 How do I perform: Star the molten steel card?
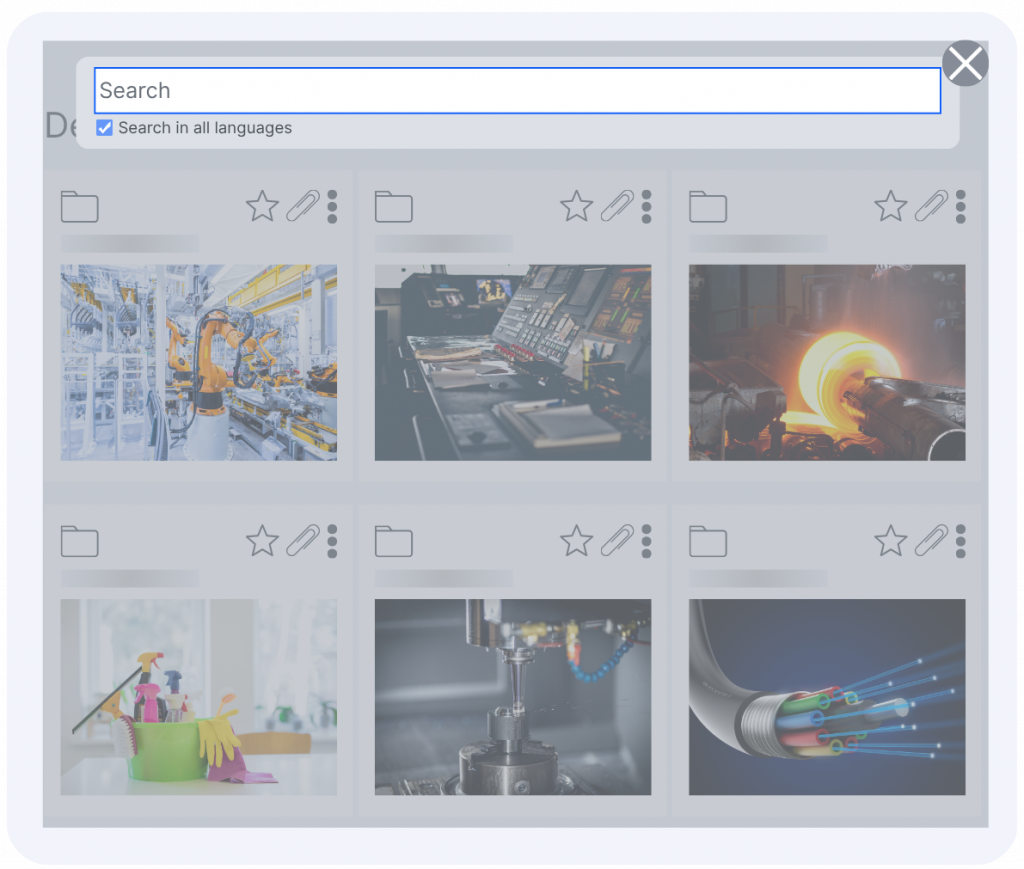point(890,207)
